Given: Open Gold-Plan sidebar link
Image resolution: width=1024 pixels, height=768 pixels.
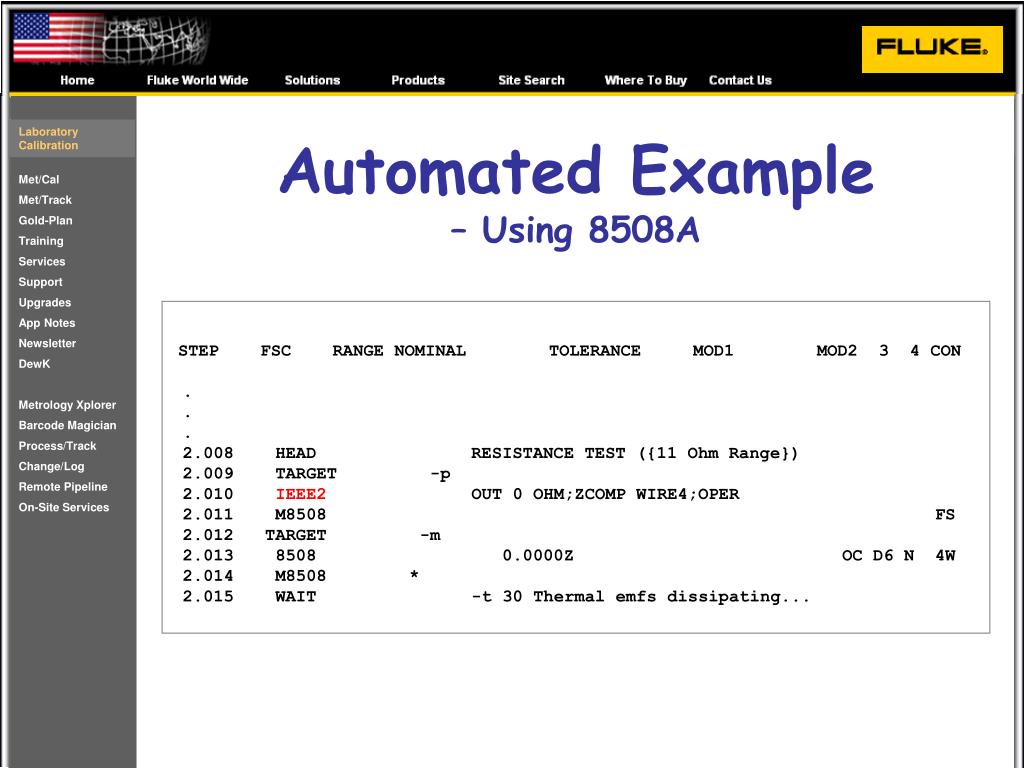Looking at the screenshot, I should coord(45,221).
